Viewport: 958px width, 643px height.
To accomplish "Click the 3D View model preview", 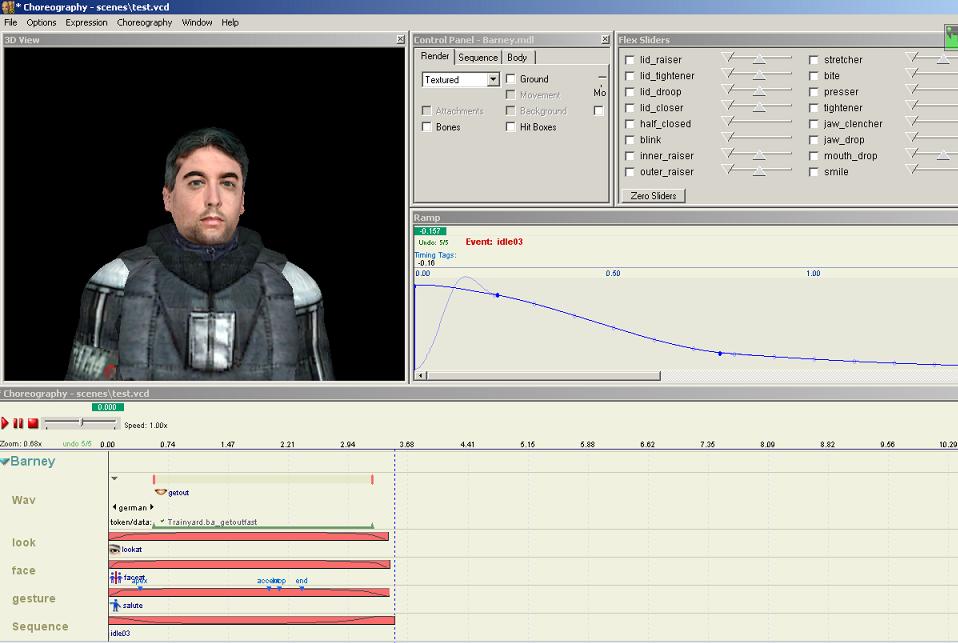I will (204, 214).
